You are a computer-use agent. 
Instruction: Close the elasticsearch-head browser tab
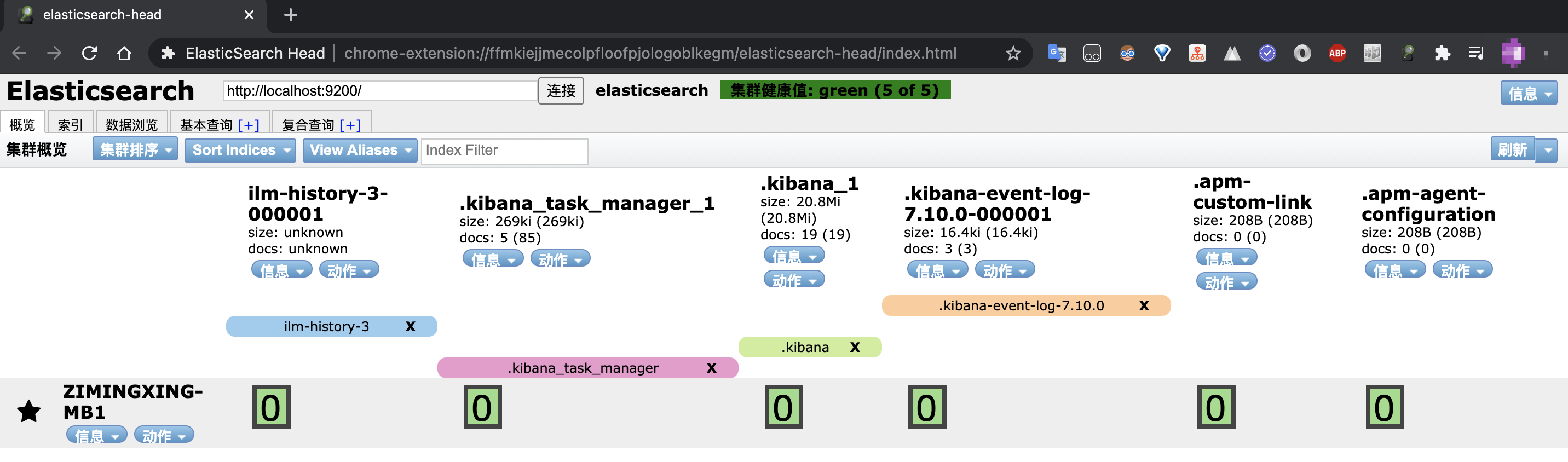tap(249, 15)
